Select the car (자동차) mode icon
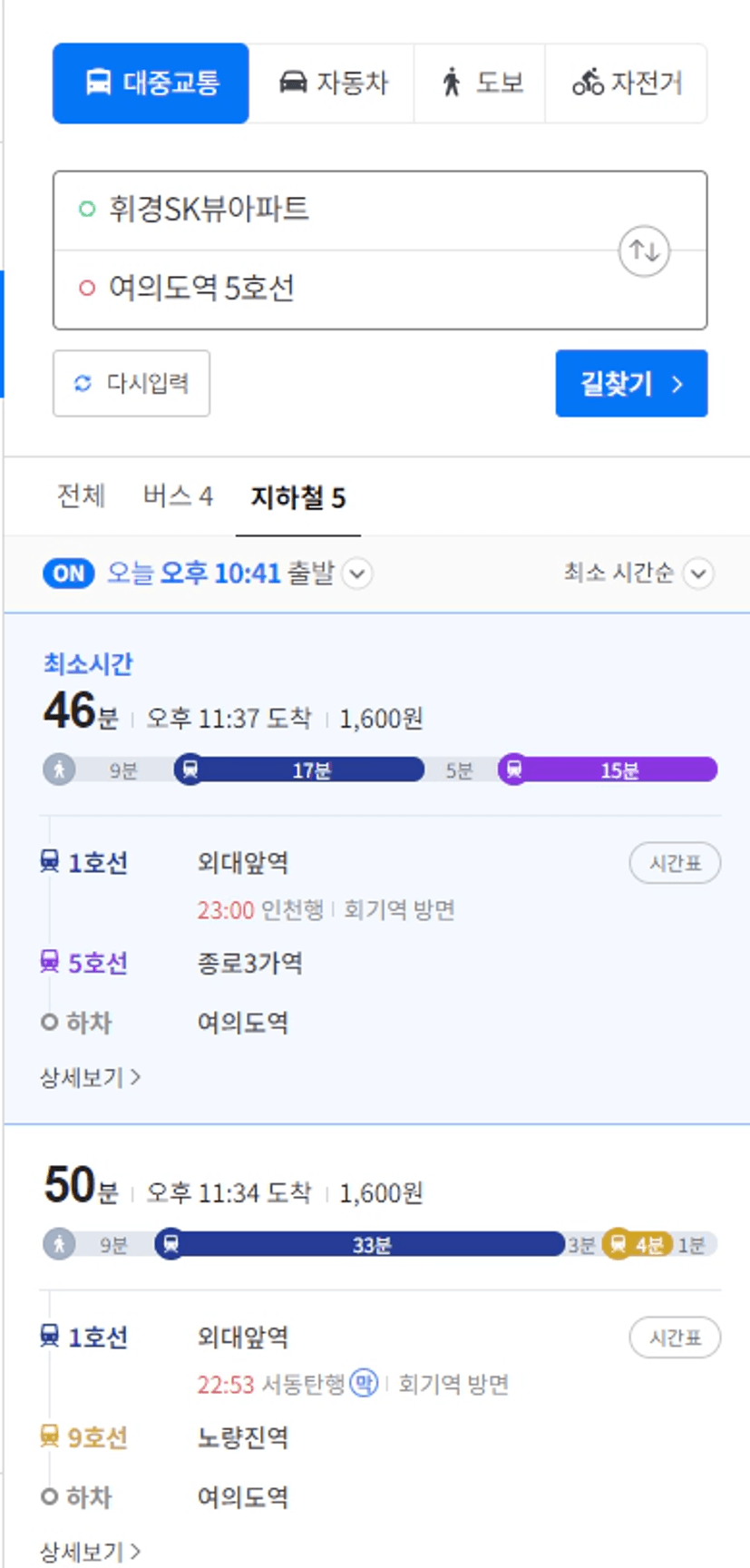The height and width of the screenshot is (1568, 750). point(293,83)
